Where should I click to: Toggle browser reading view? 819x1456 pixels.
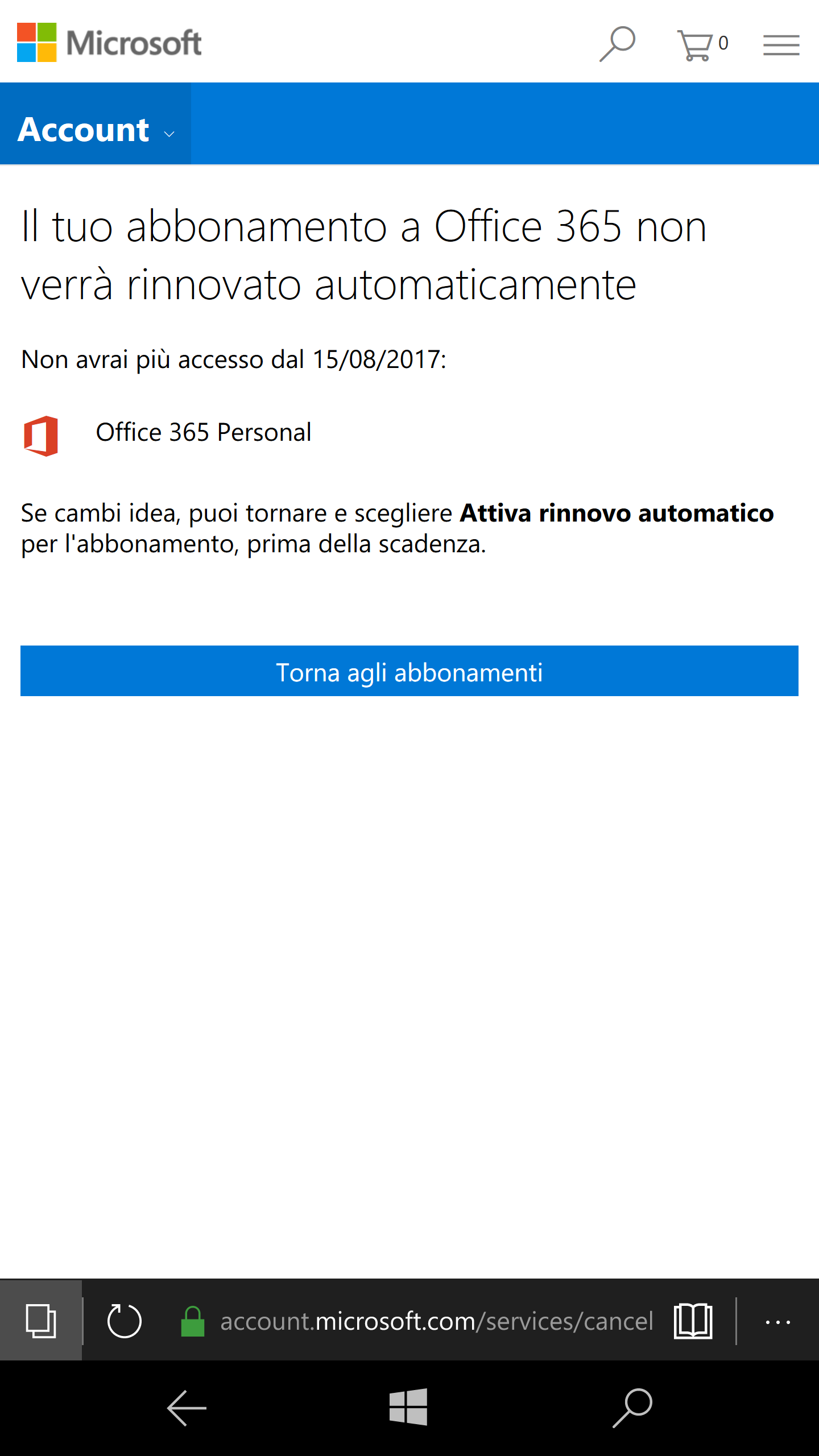tap(693, 1321)
